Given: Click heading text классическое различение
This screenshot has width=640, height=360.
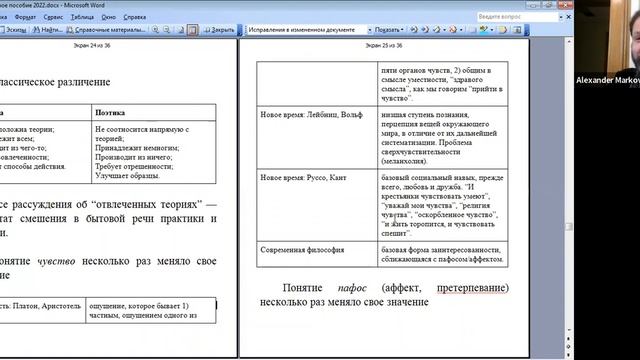Looking at the screenshot, I should tap(55, 82).
